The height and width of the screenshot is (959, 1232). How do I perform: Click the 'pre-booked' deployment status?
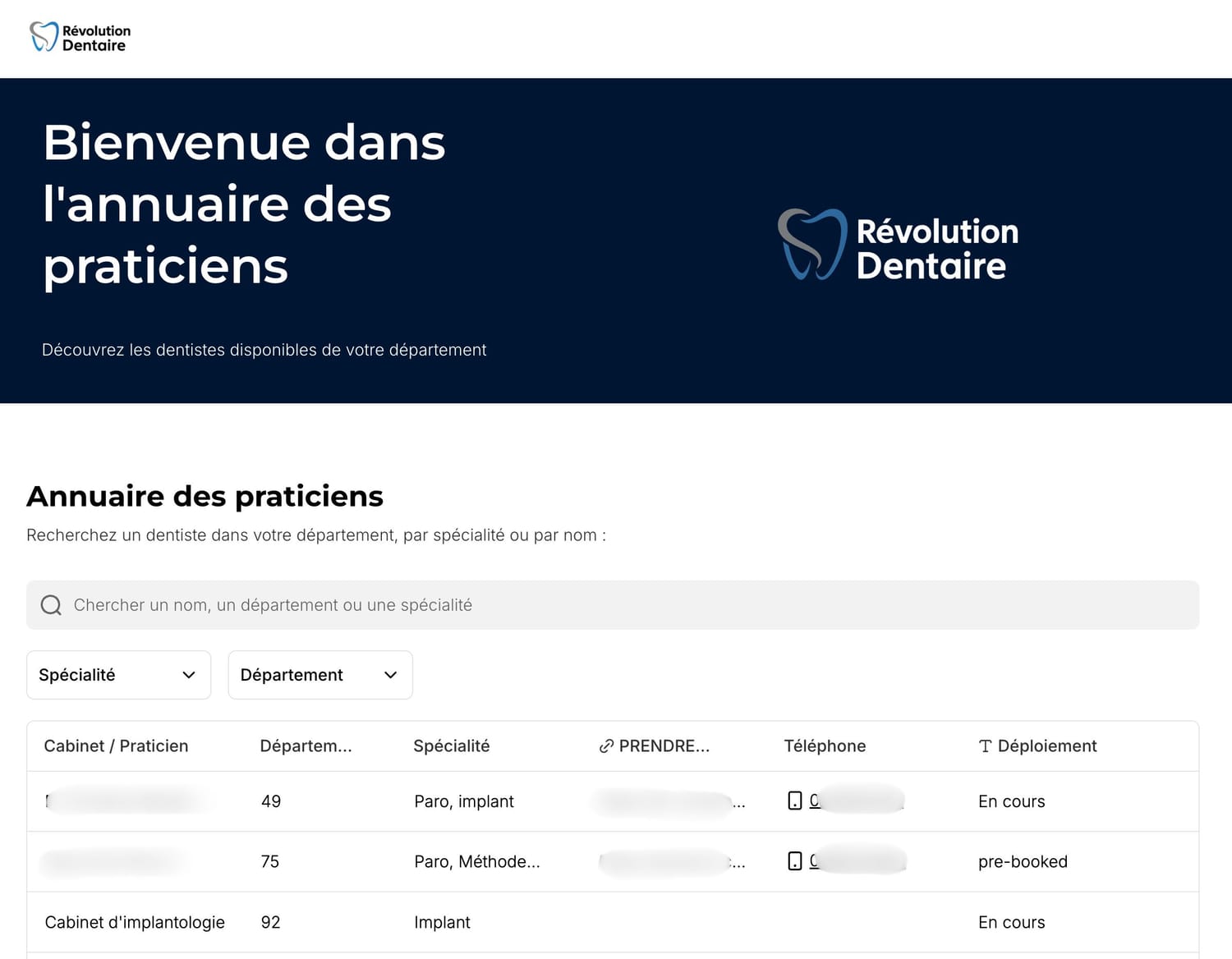tap(1023, 861)
